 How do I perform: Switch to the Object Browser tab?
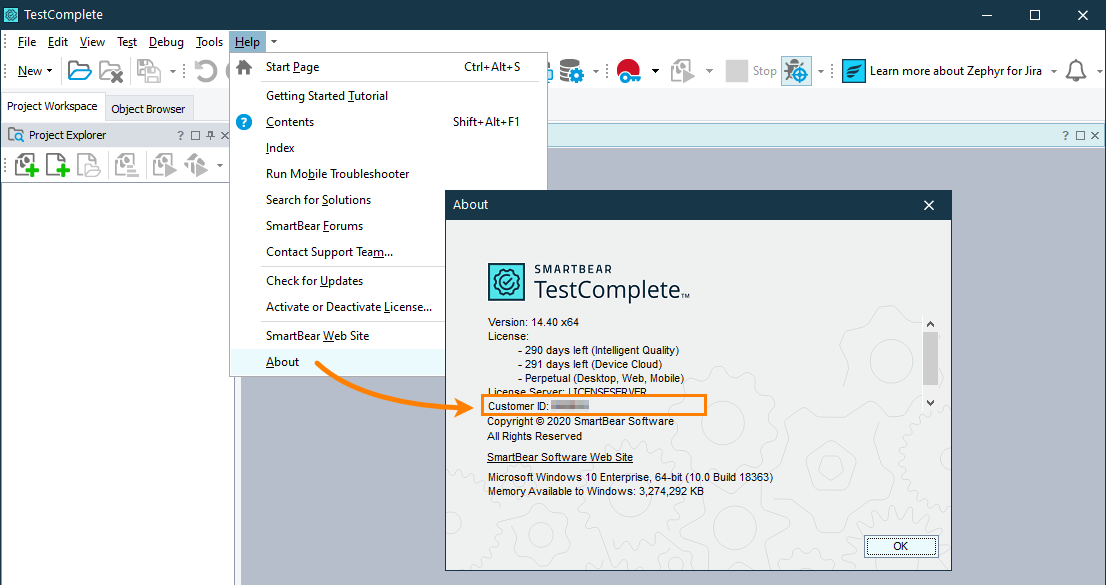[148, 109]
